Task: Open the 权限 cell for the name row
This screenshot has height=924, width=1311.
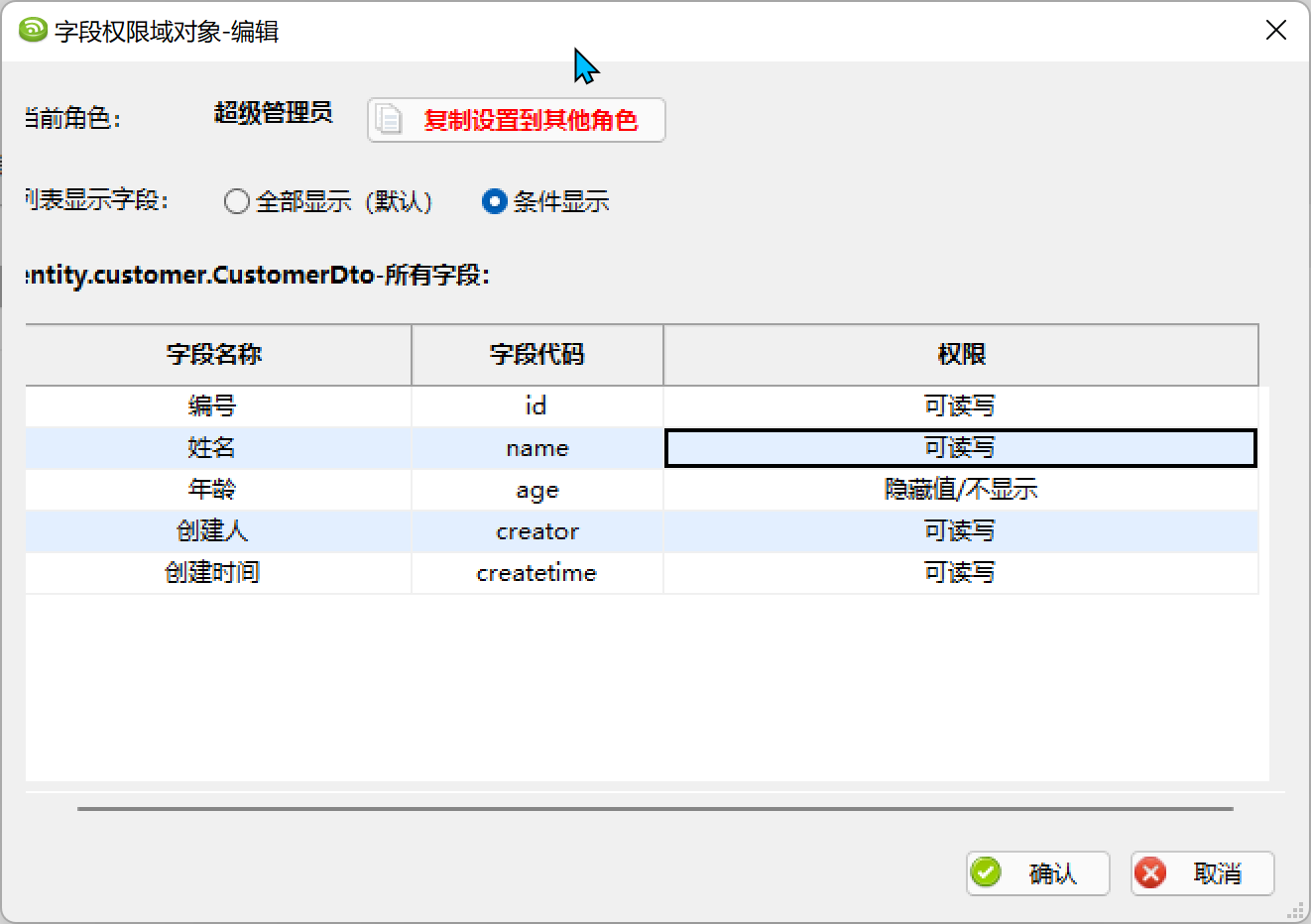Action: coord(960,448)
